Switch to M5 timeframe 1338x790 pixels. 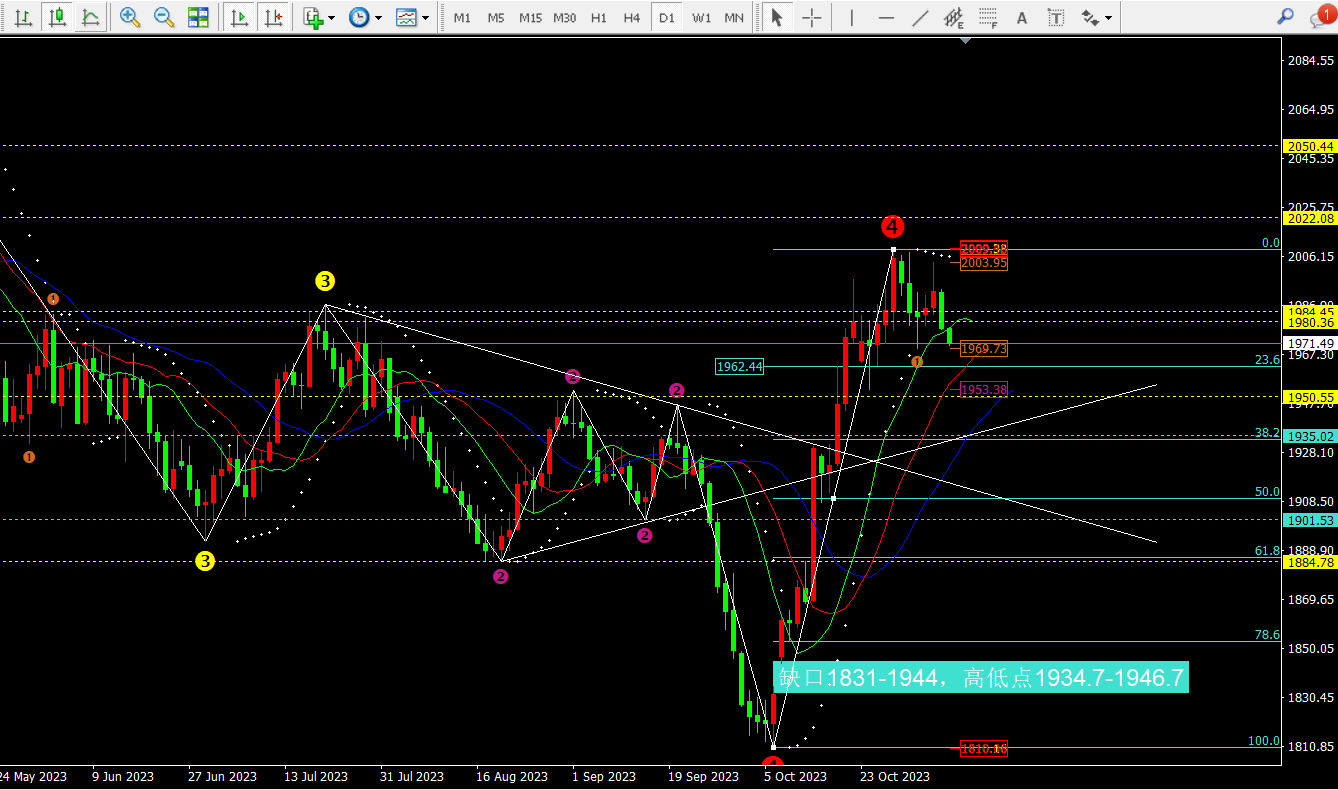tap(496, 17)
